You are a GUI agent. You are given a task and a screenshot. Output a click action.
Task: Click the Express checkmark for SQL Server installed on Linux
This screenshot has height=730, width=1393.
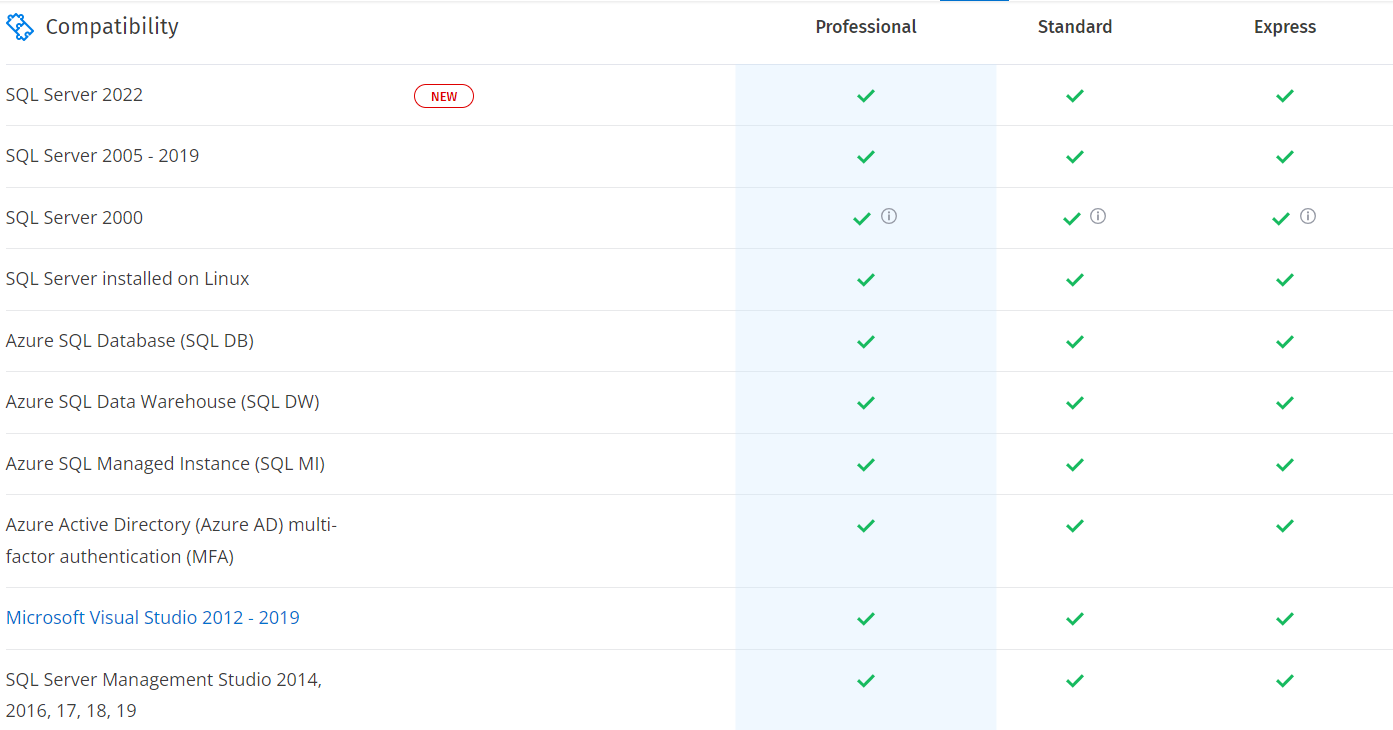pos(1285,280)
